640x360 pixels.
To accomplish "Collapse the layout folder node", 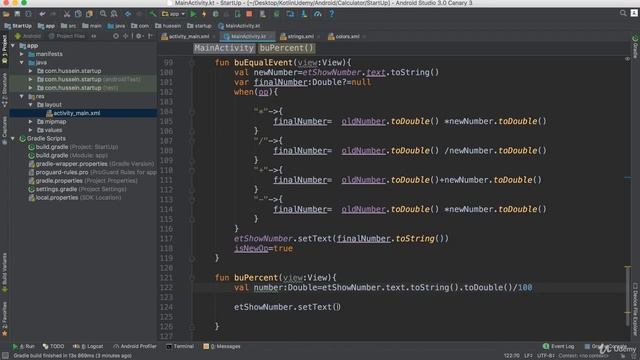I will click(30, 105).
